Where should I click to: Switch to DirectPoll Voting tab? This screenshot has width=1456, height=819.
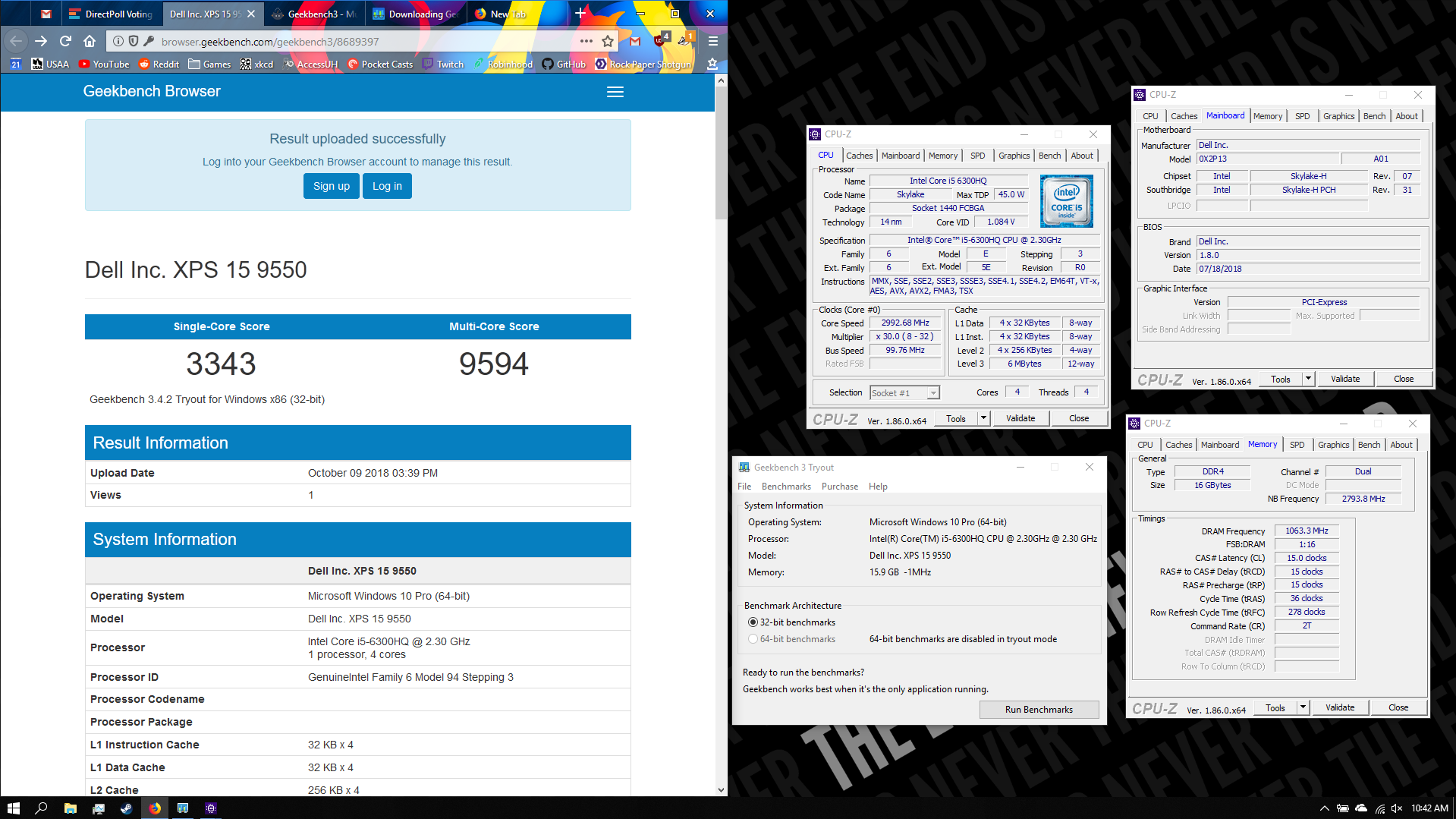pyautogui.click(x=111, y=14)
